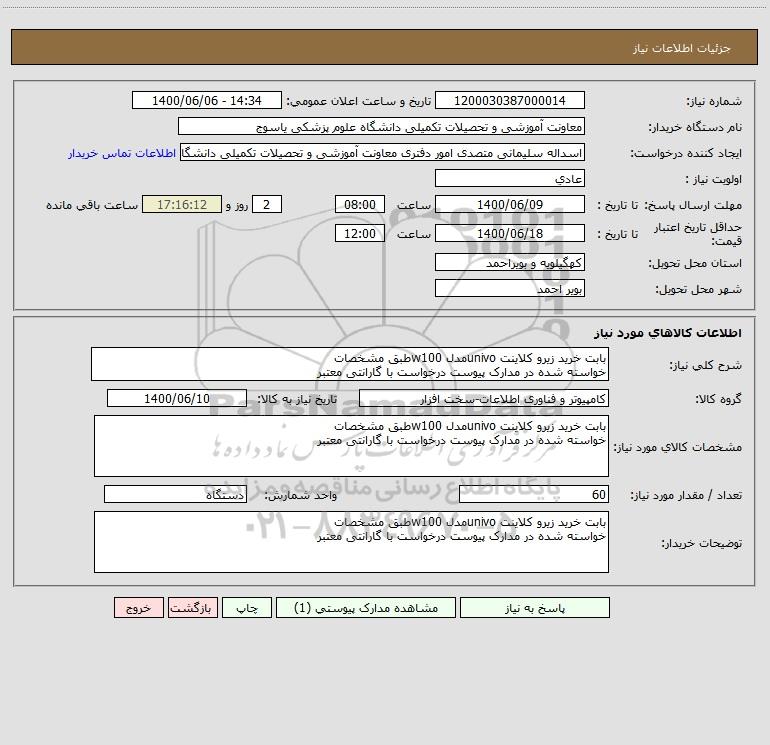This screenshot has height=745, width=770.
Task: Click the price validity time 12:00
Action: pyautogui.click(x=359, y=233)
